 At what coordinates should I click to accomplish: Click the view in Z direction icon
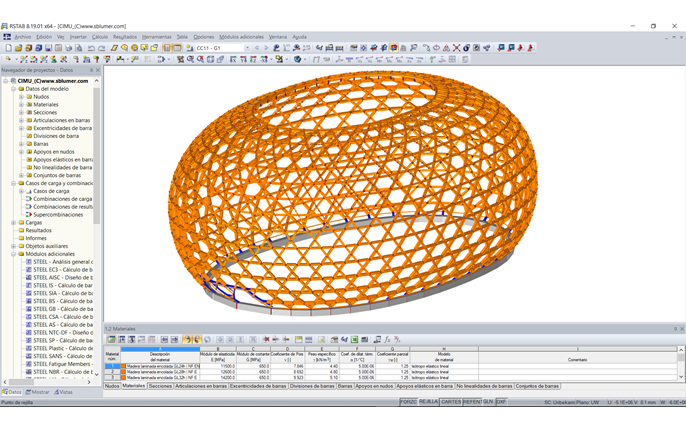[253, 59]
